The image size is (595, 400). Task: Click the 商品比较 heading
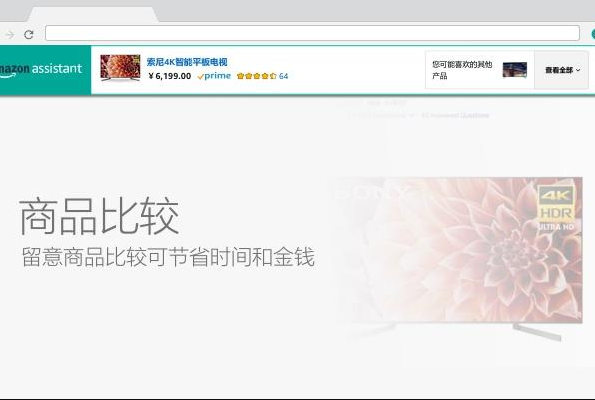(99, 217)
